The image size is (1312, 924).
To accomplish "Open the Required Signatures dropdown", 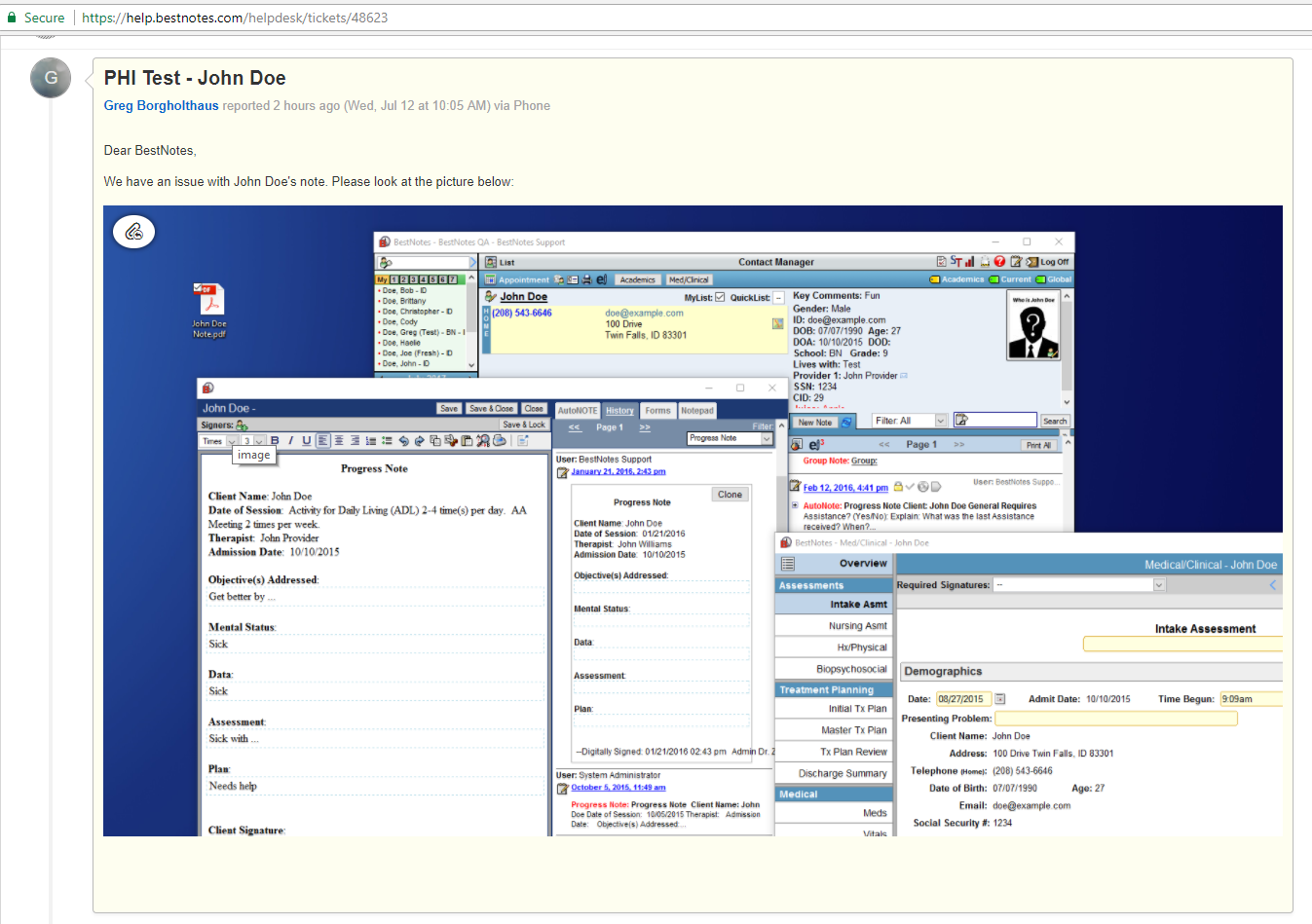I will [x=1079, y=585].
